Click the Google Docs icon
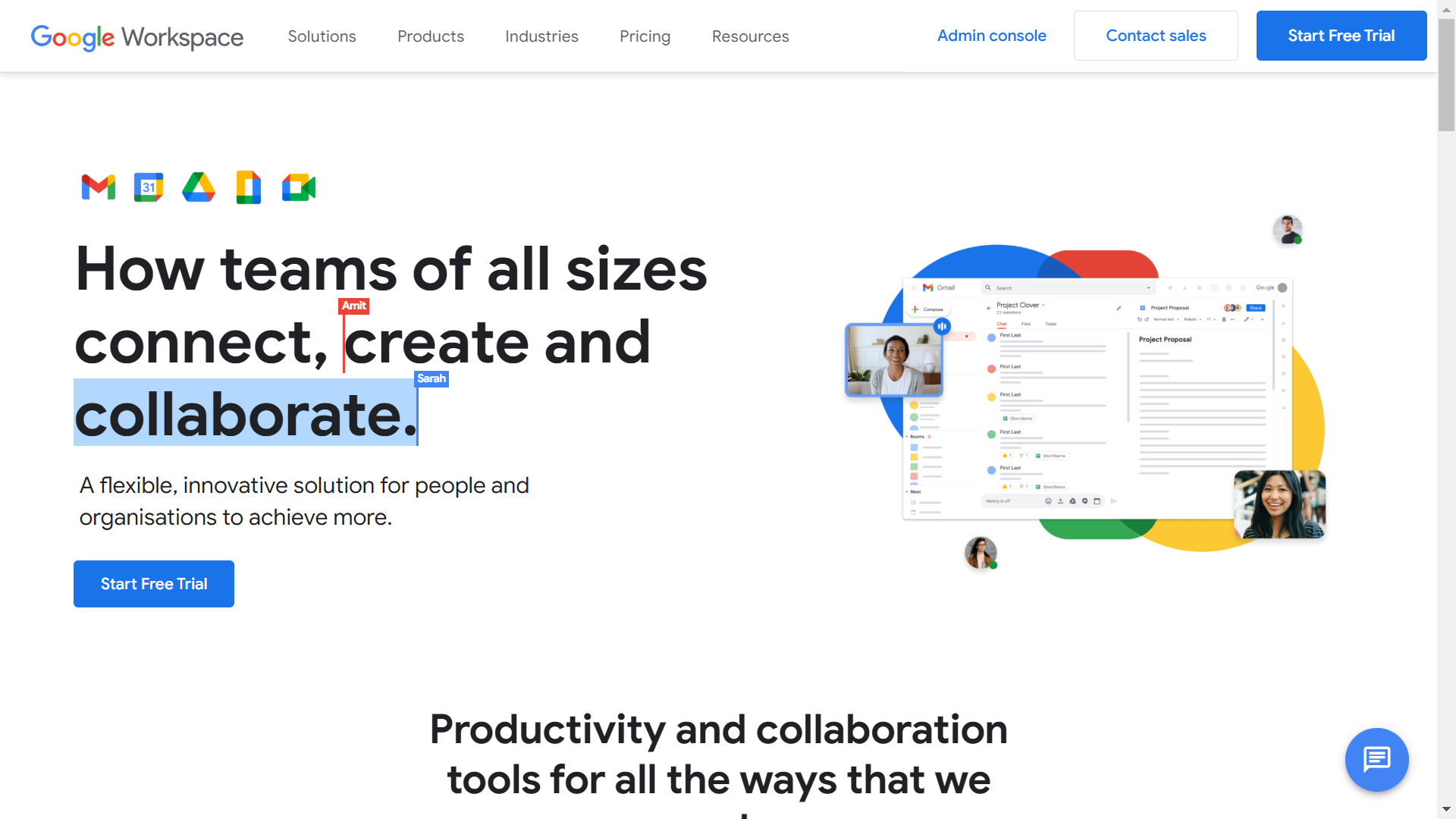Screen dimensions: 1456x819 248,187
